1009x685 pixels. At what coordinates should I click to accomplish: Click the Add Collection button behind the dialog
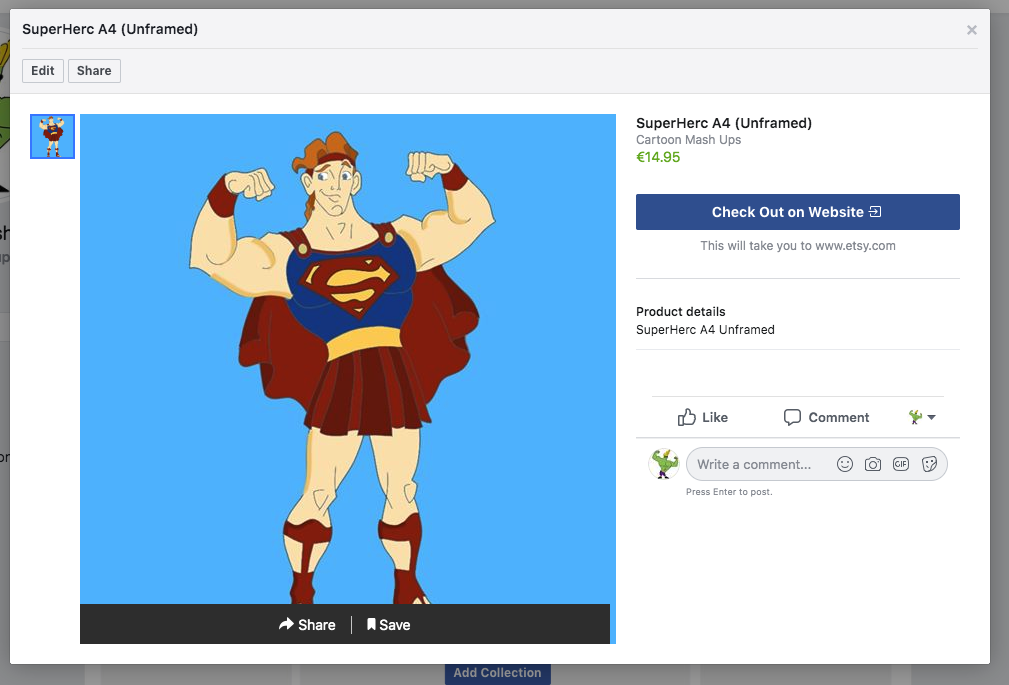pyautogui.click(x=497, y=673)
